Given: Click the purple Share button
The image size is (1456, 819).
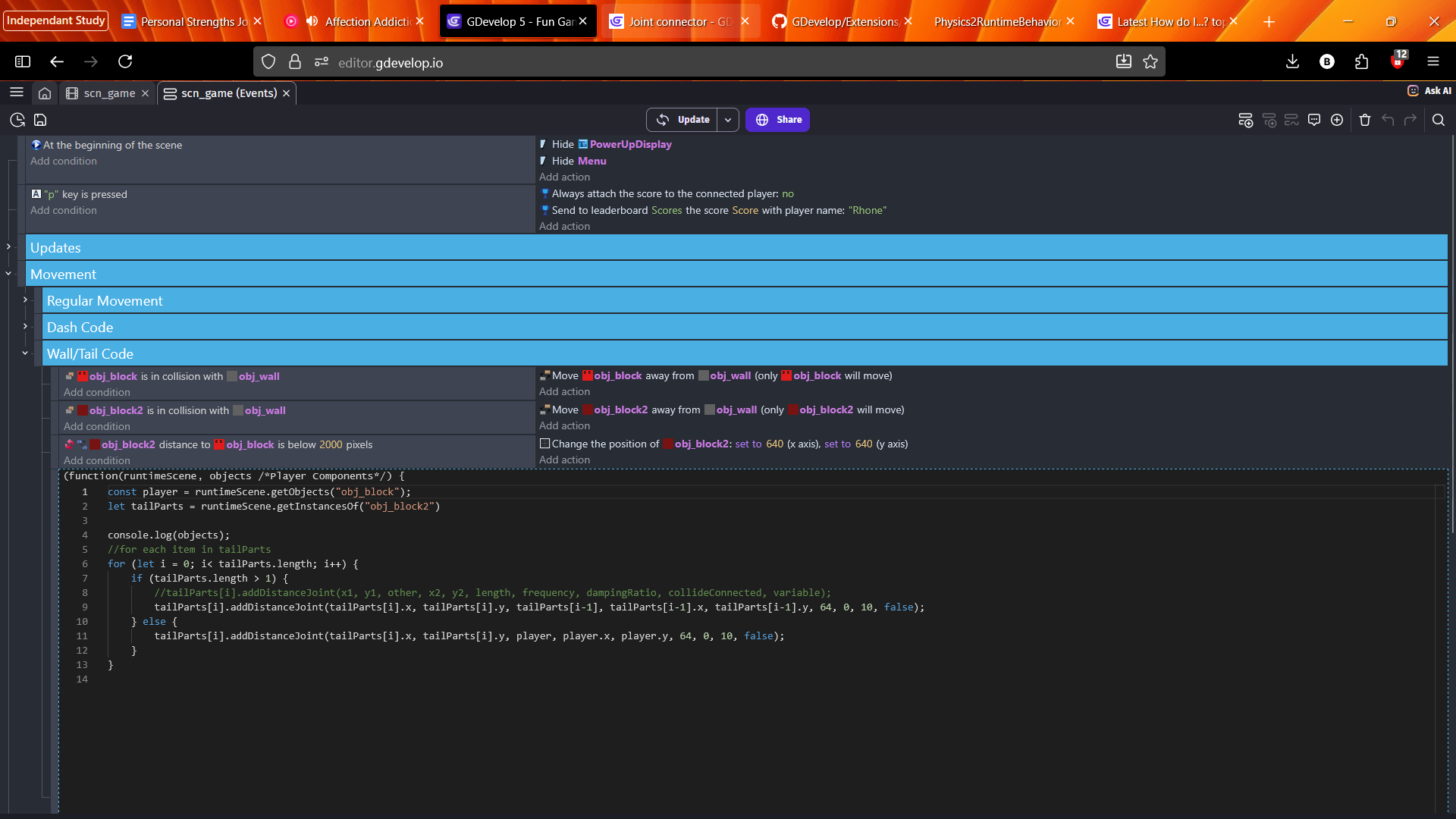Looking at the screenshot, I should coord(777,120).
